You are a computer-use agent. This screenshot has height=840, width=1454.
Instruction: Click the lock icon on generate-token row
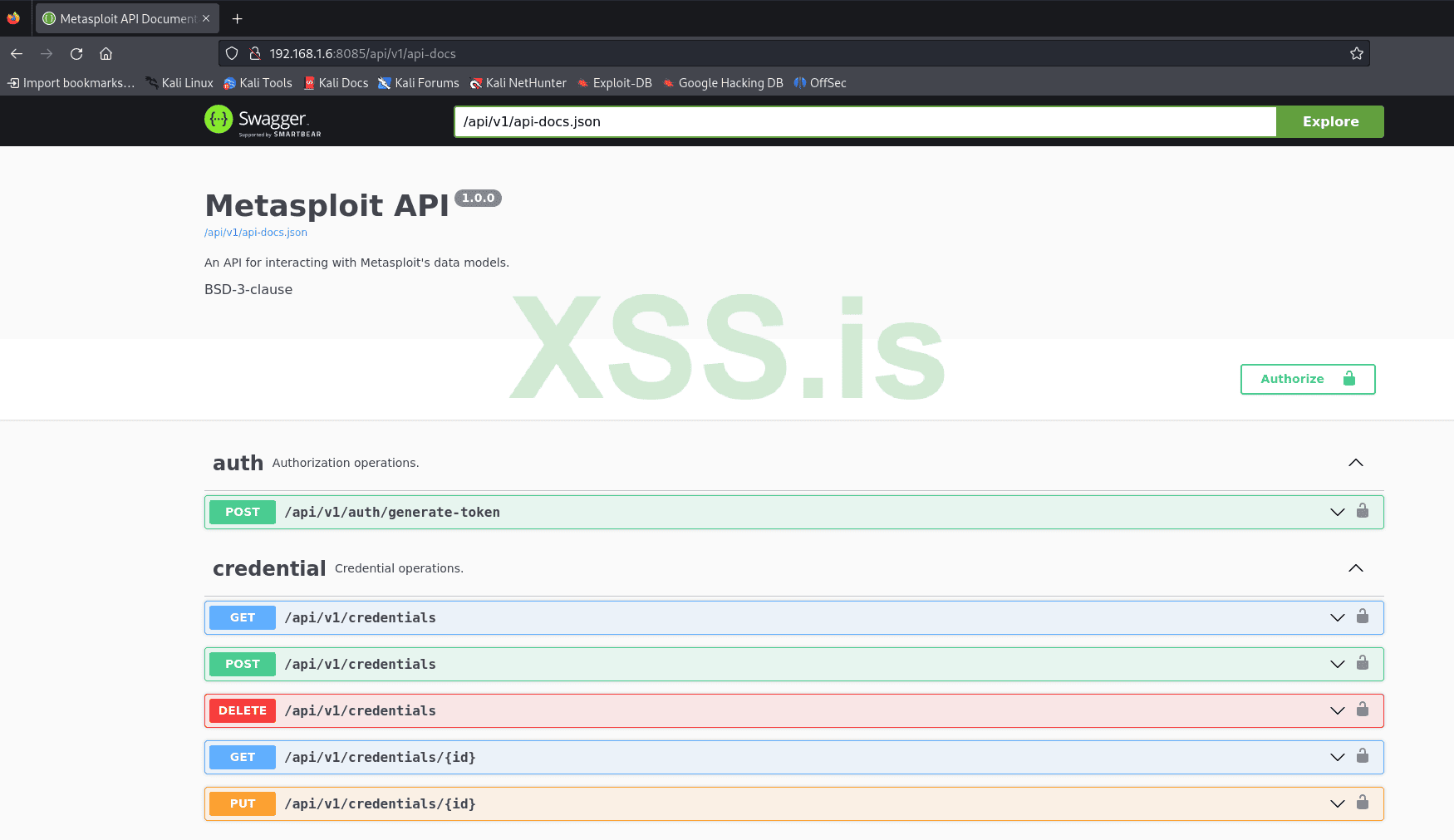[1363, 511]
